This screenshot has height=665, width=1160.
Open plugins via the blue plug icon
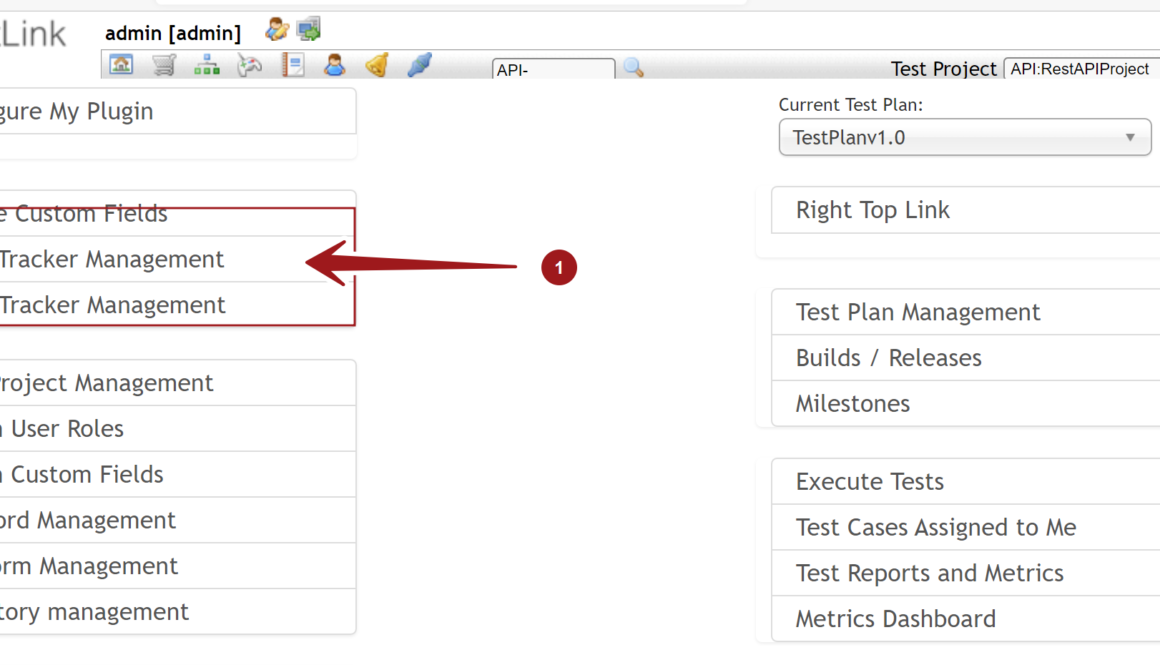[x=420, y=65]
